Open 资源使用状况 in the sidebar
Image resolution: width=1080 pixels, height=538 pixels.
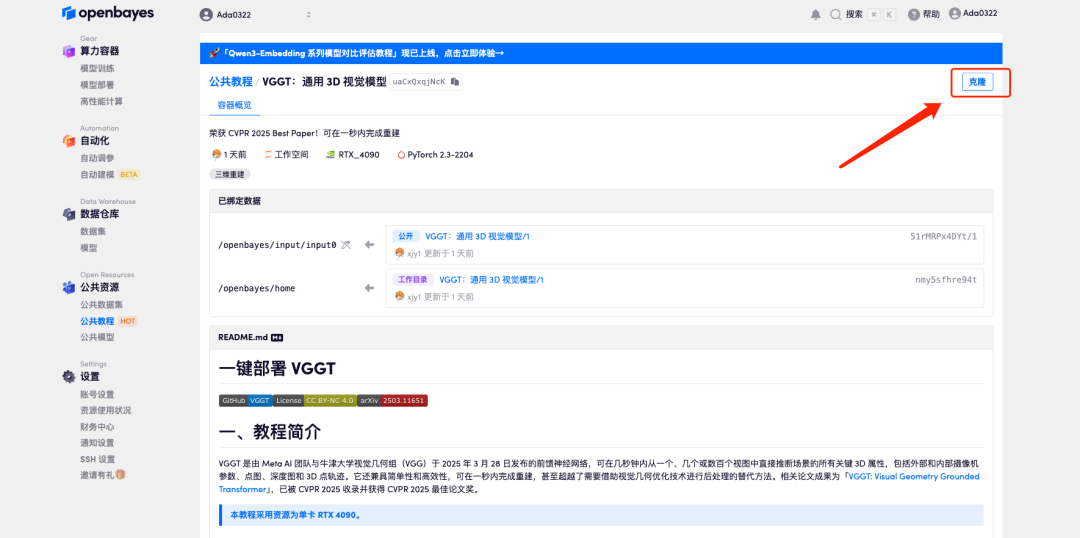(105, 411)
